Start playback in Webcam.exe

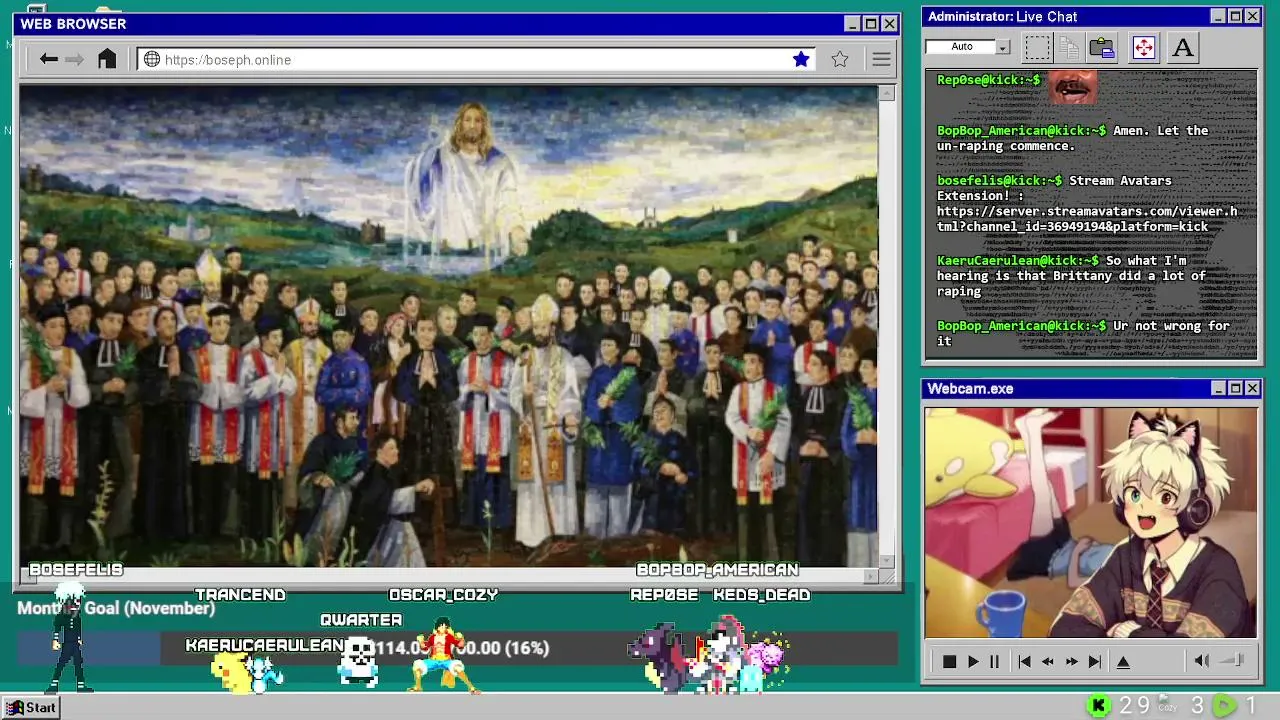click(x=973, y=661)
